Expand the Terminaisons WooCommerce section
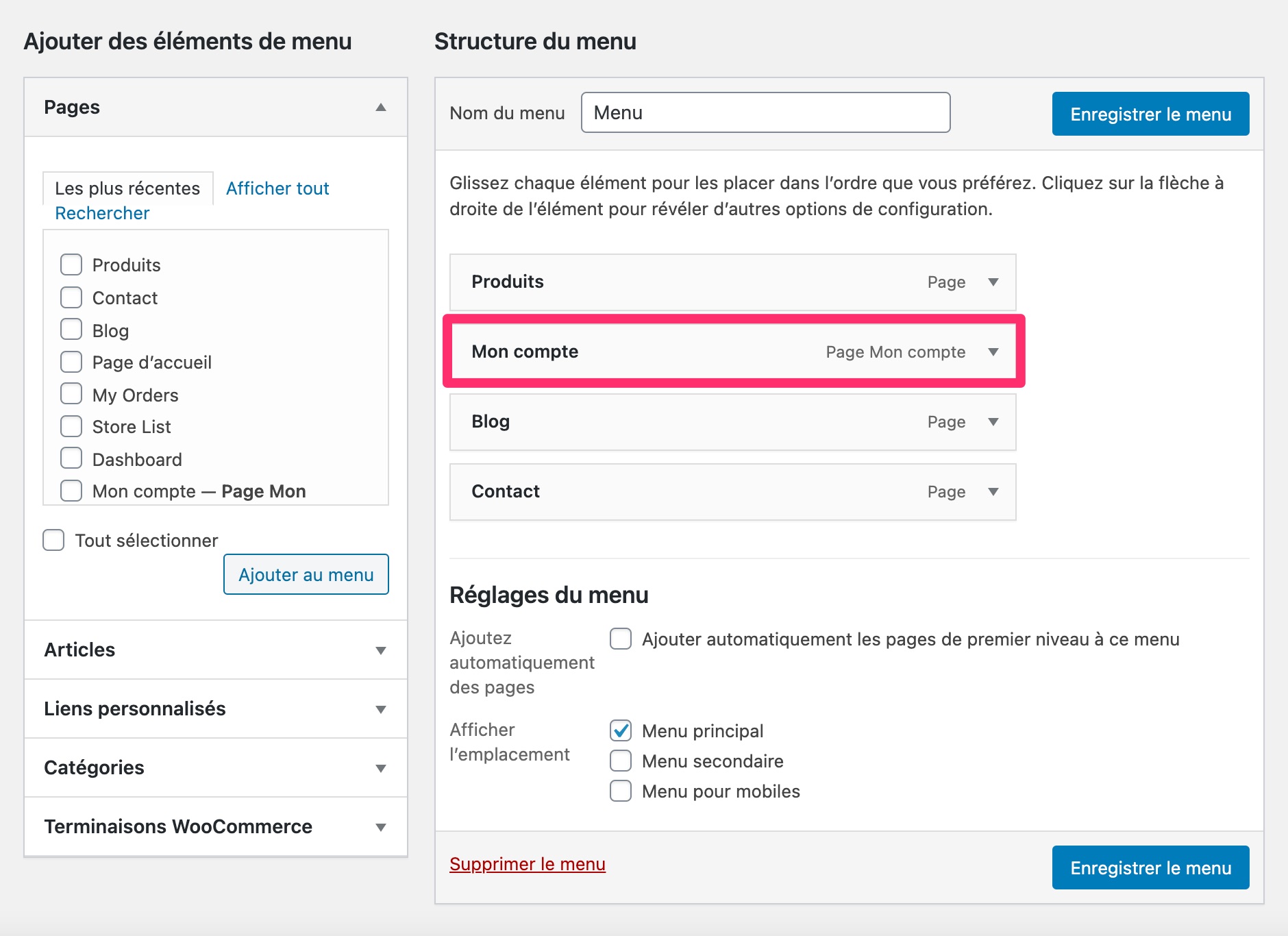The image size is (1288, 936). pos(381,826)
